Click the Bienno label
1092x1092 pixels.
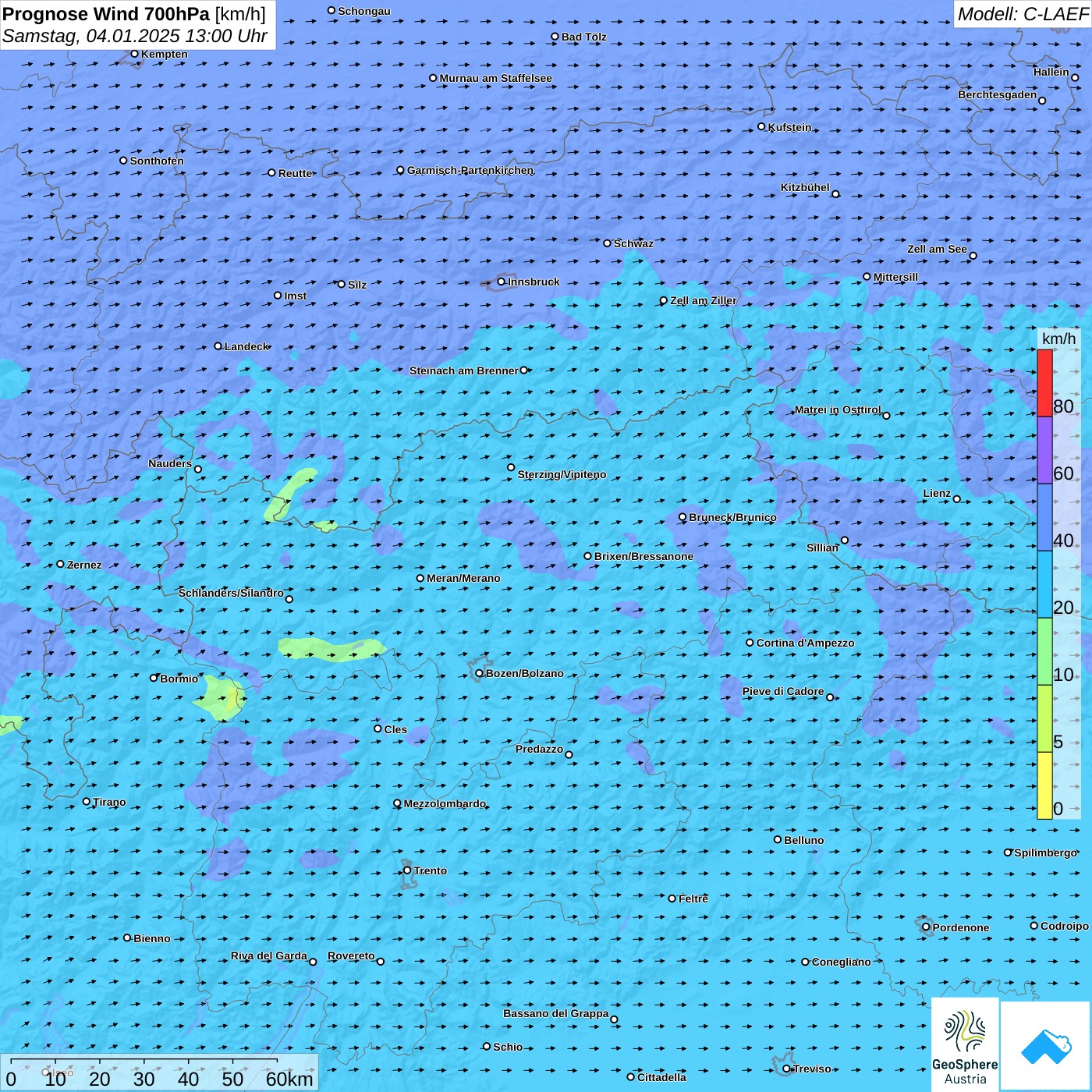click(151, 938)
